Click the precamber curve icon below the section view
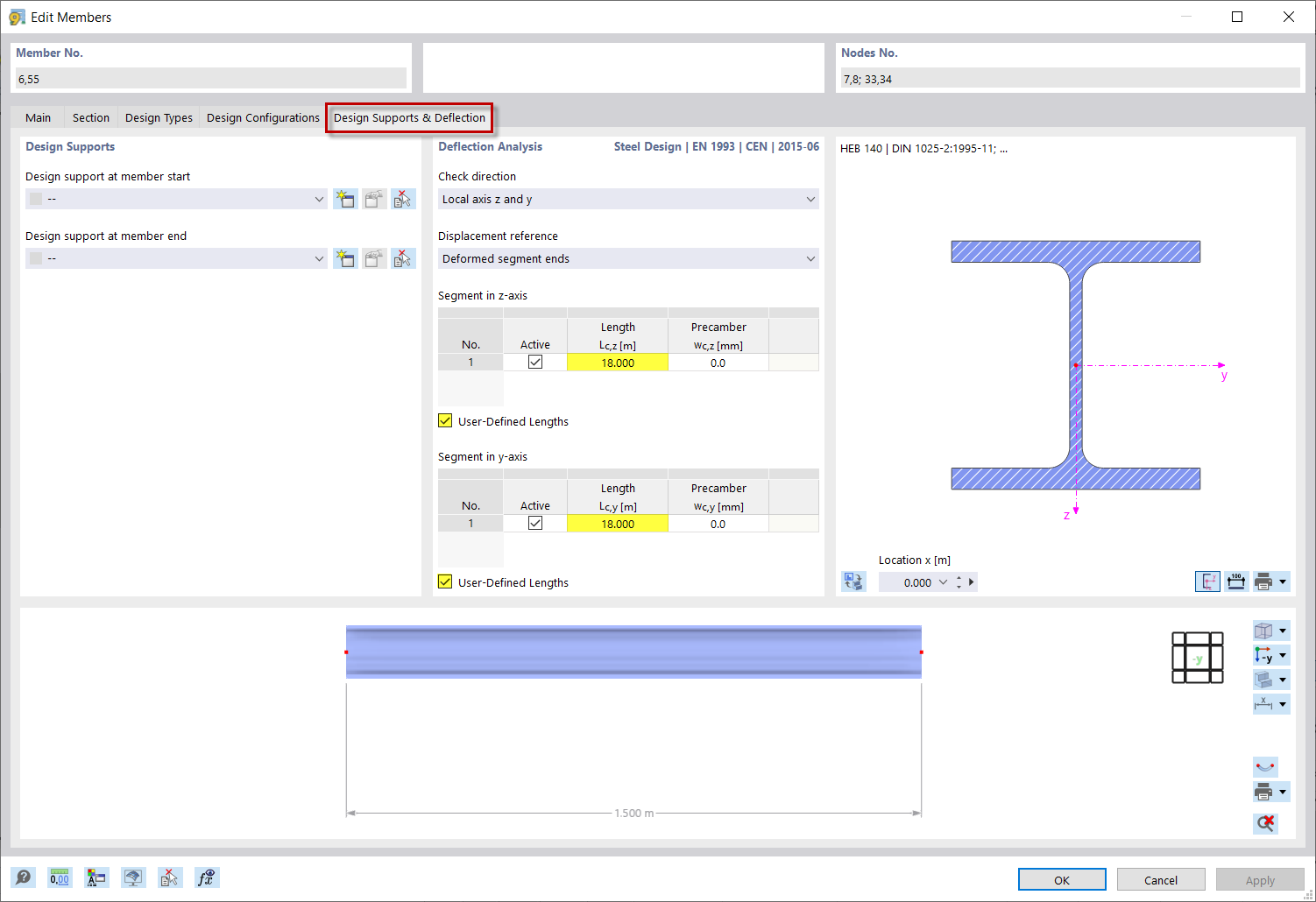The height and width of the screenshot is (902, 1316). [x=1264, y=766]
